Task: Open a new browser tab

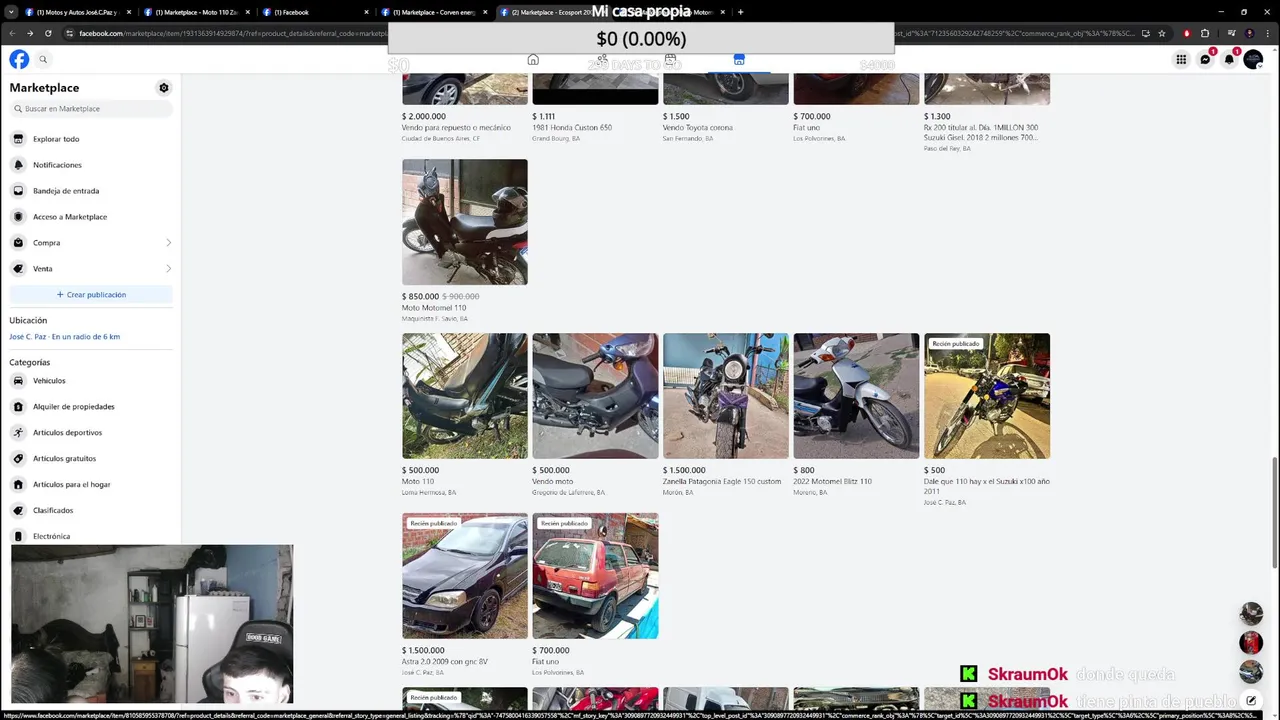Action: (x=740, y=12)
